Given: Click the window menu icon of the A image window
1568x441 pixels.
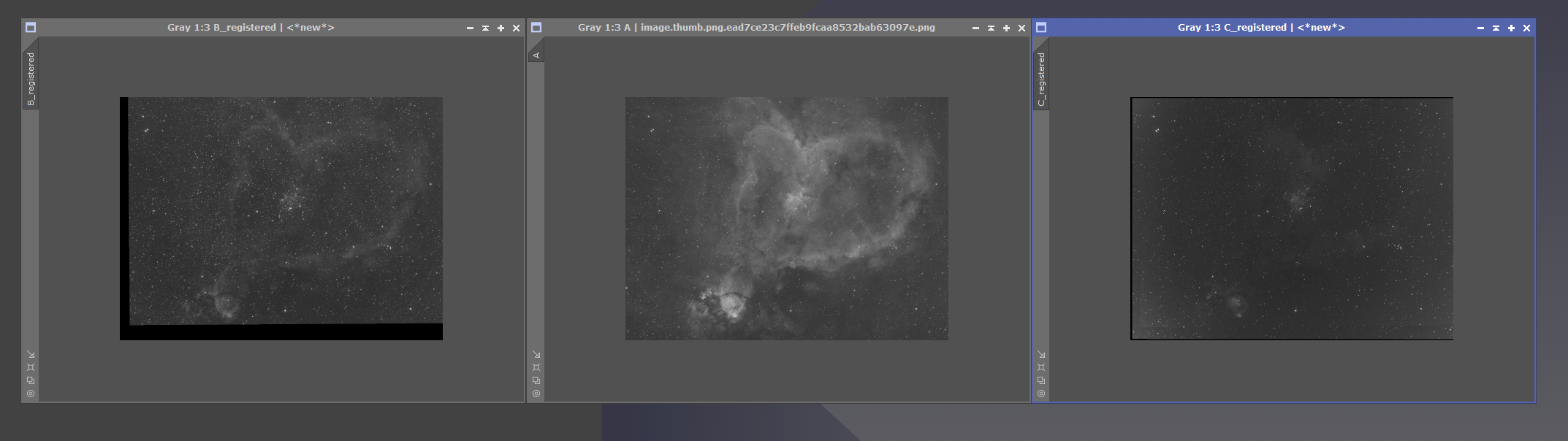Looking at the screenshot, I should [x=536, y=28].
